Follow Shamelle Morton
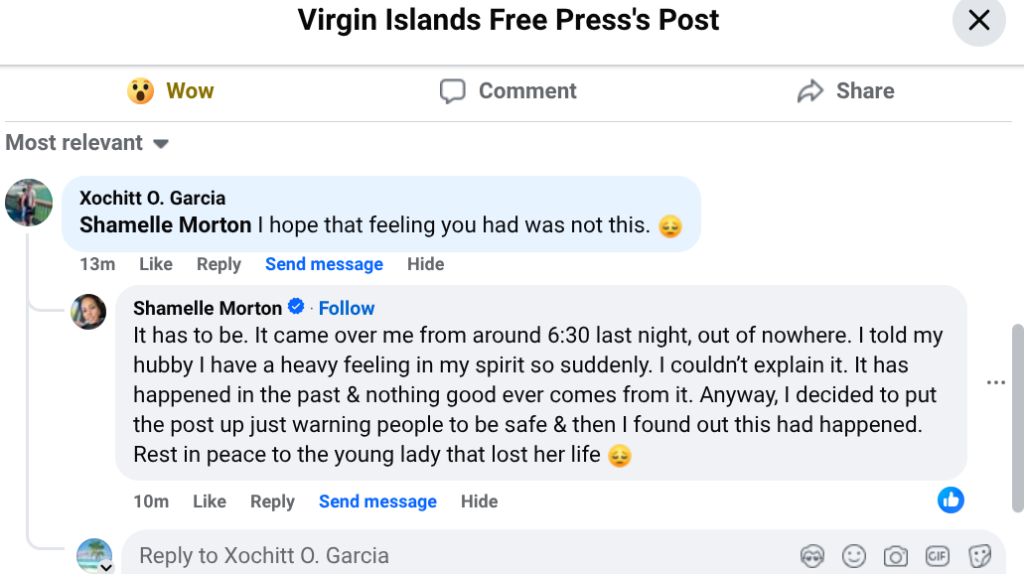Viewport: 1024px width, 574px height. (346, 308)
